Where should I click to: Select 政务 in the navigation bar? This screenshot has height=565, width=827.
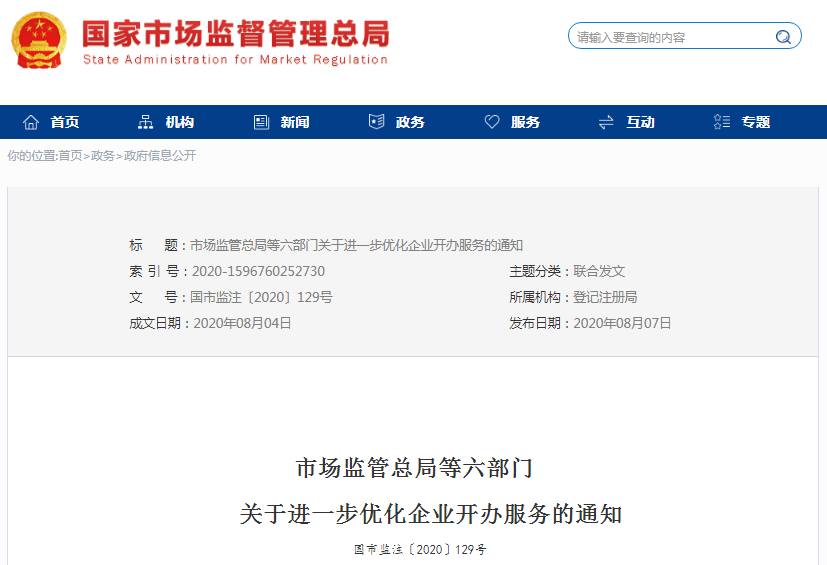pos(410,122)
